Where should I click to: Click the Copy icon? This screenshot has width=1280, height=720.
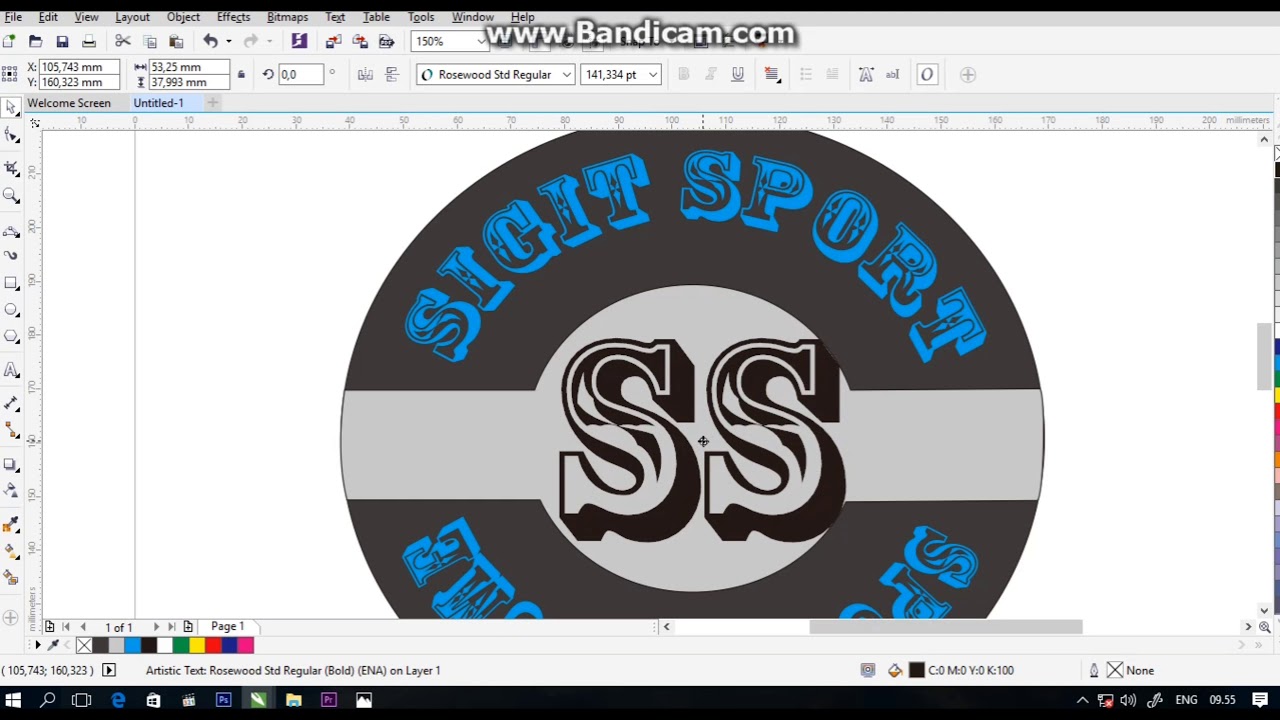tap(150, 41)
